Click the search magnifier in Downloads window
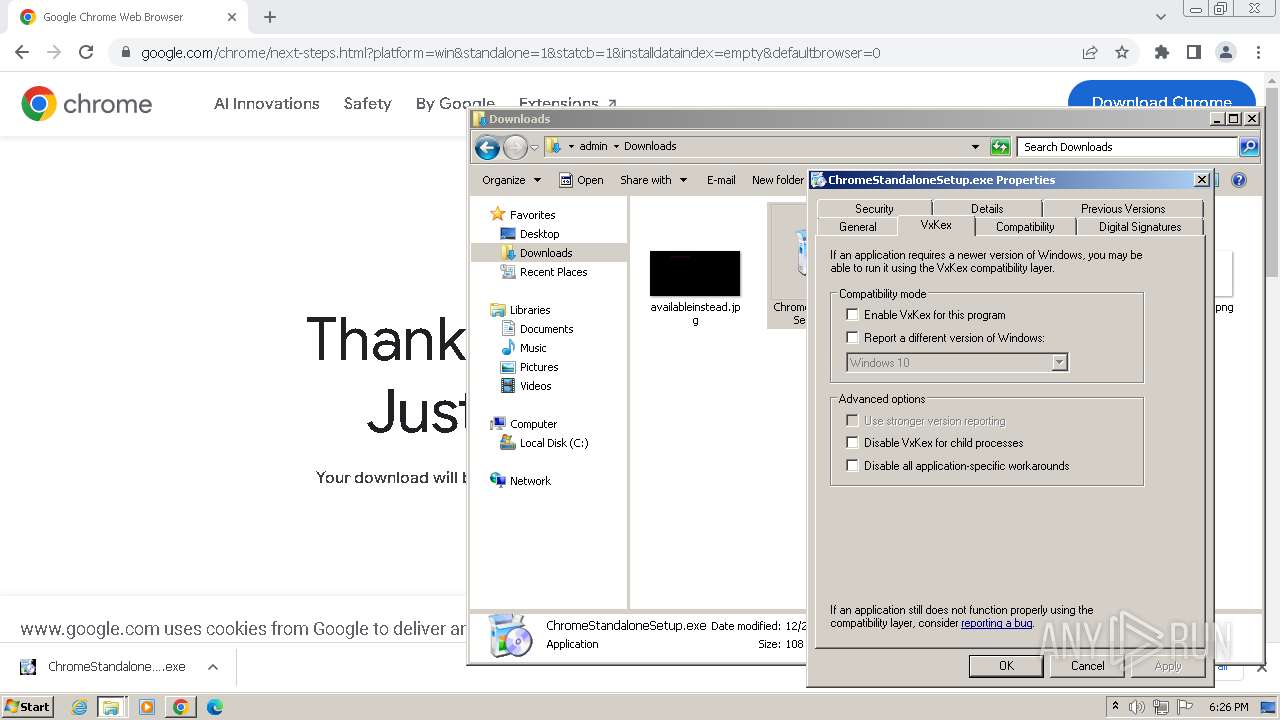 coord(1249,147)
